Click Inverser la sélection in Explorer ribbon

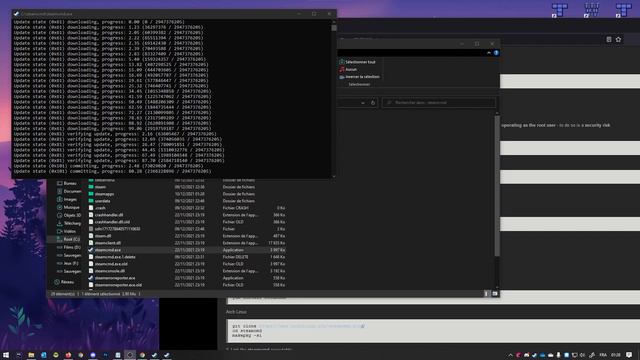click(359, 77)
